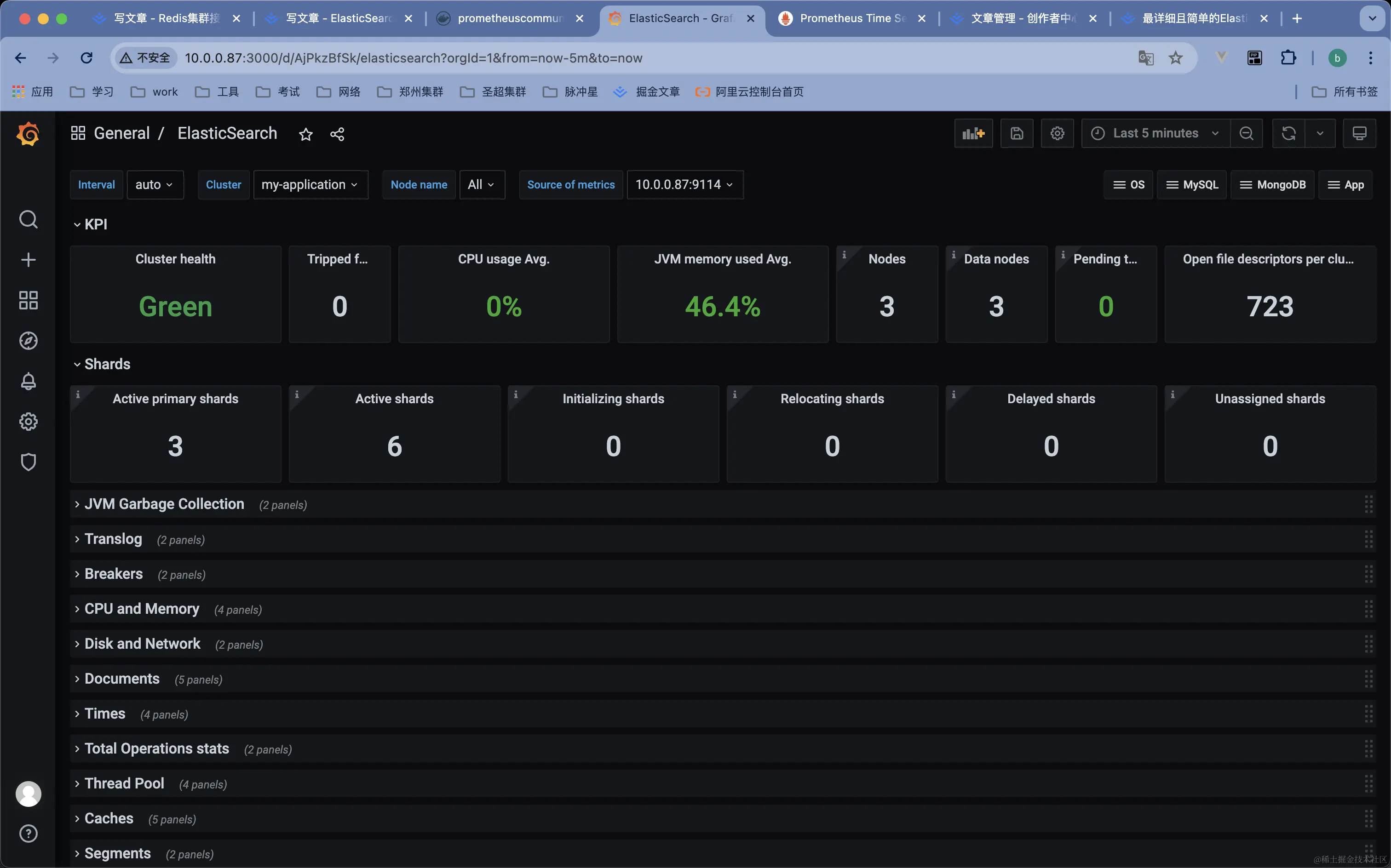Click the browser address bar URL
The height and width of the screenshot is (868, 1391).
point(414,58)
